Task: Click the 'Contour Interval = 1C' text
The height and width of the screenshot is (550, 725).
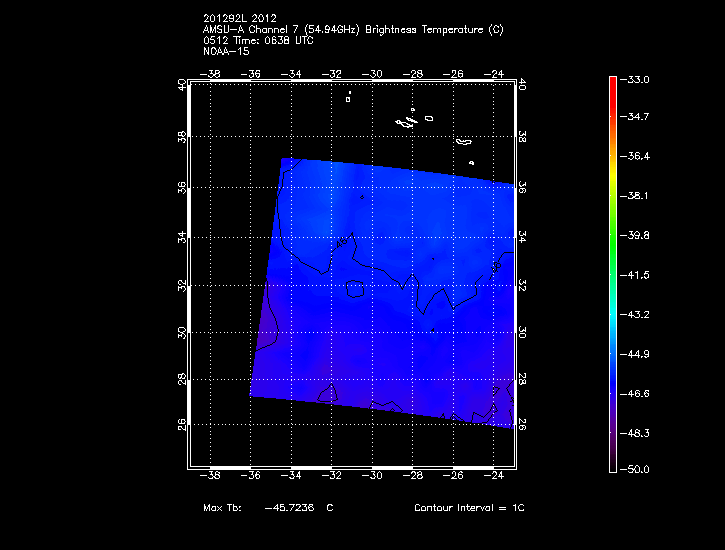Action: pyautogui.click(x=469, y=508)
